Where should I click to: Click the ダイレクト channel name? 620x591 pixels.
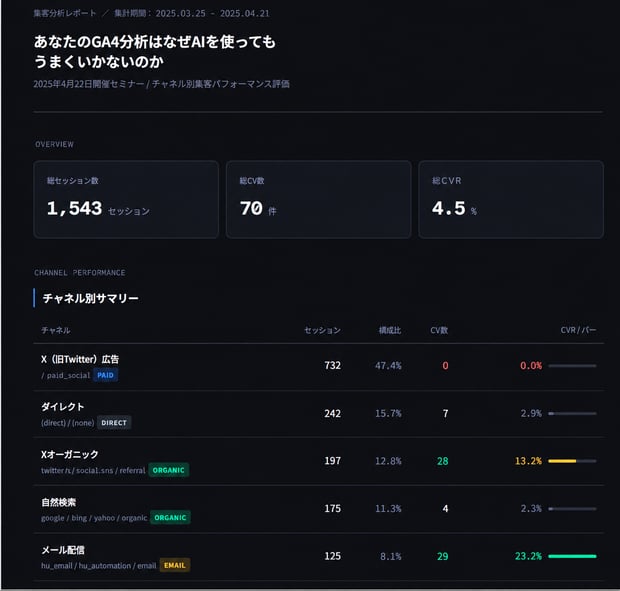(63, 406)
